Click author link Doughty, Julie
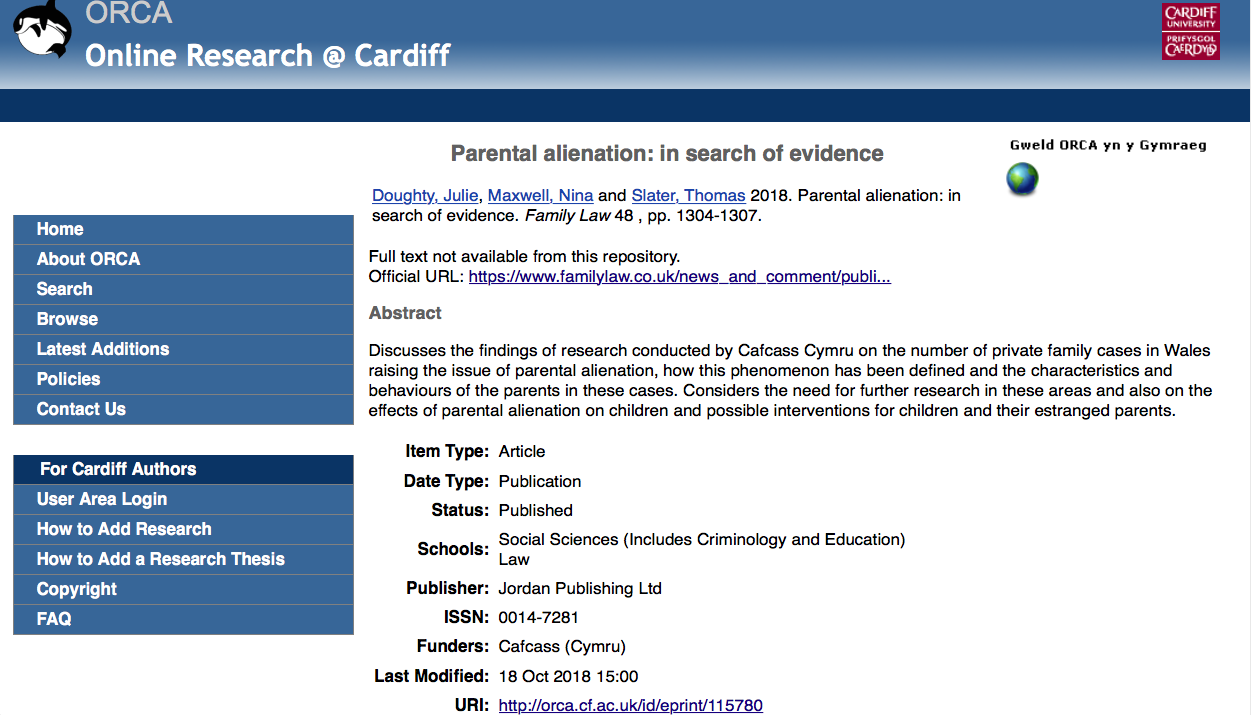The image size is (1251, 715). tap(425, 195)
